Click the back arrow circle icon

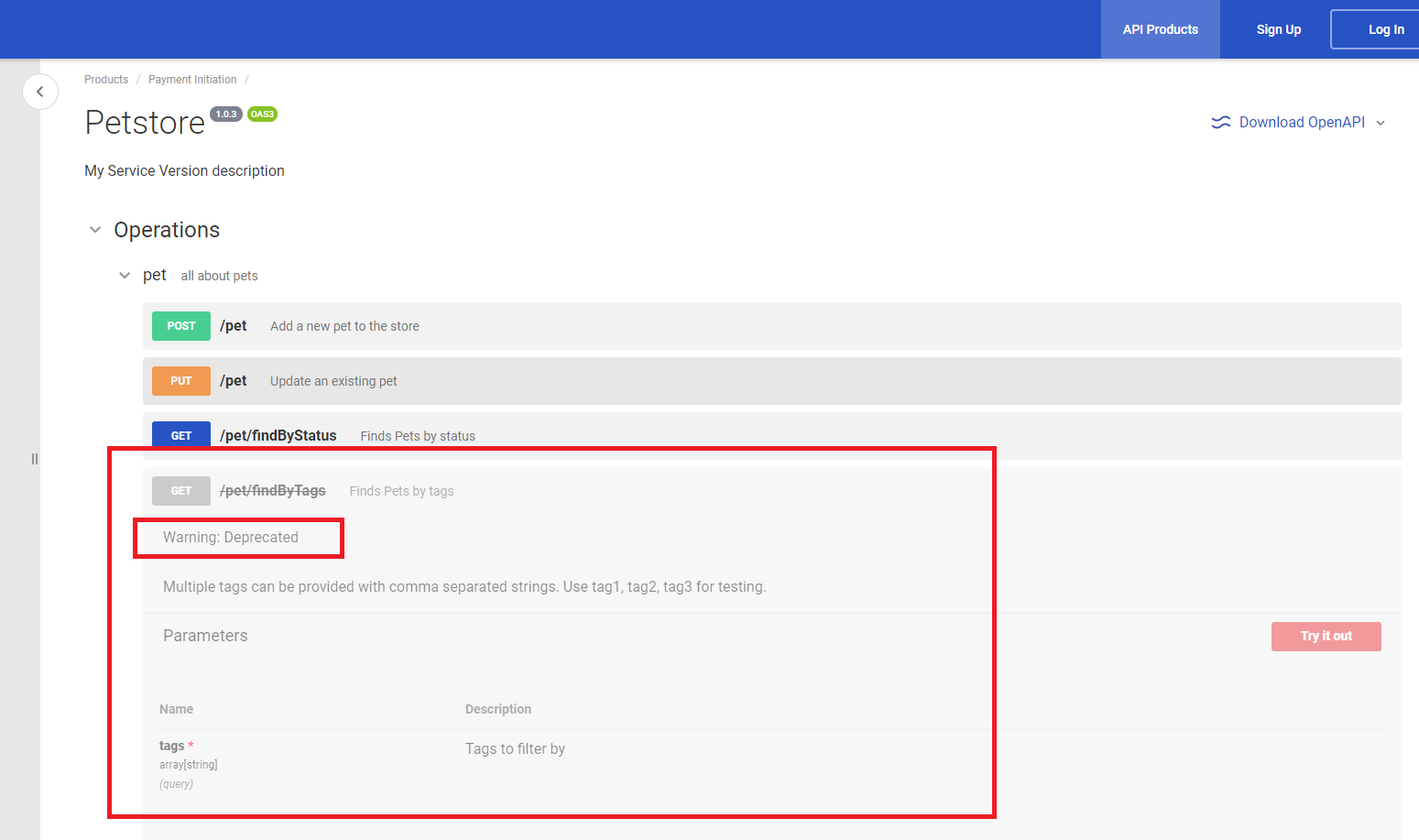[x=39, y=92]
